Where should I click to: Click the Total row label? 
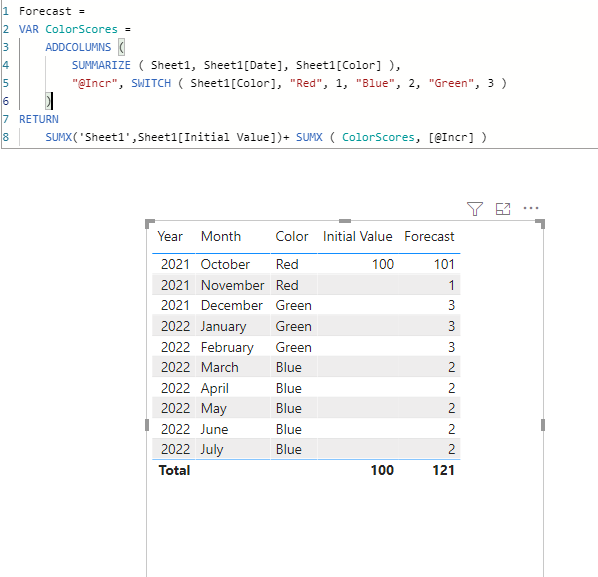(174, 470)
